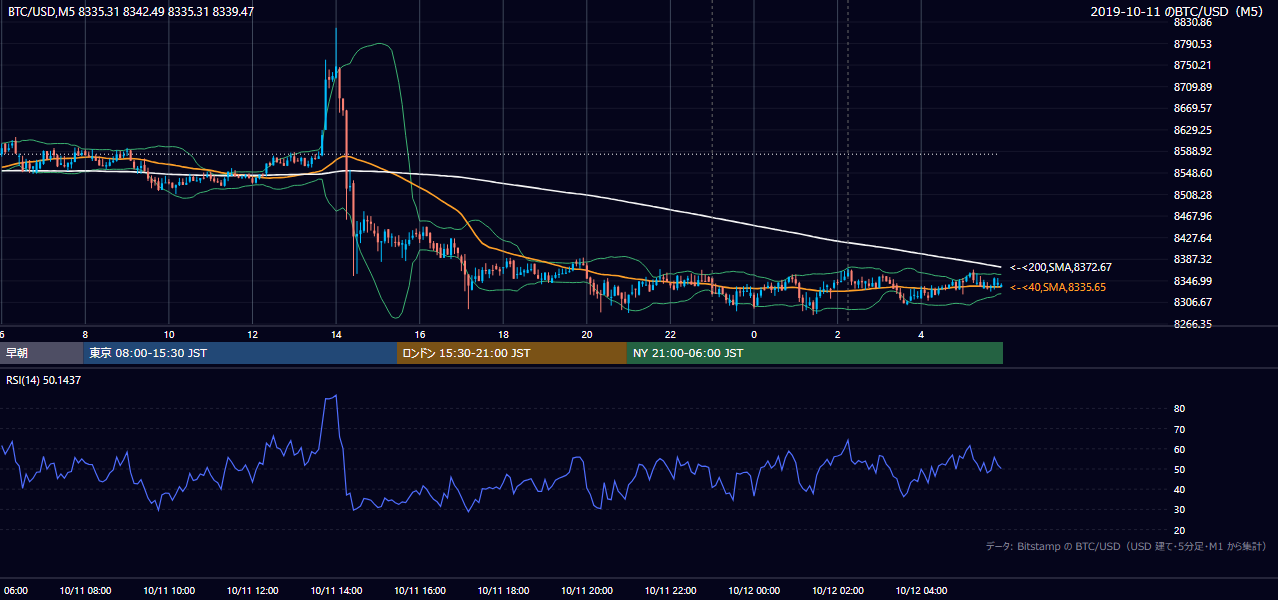Viewport: 1278px width, 600px height.
Task: Select the NY 21:00-06:00 JST session bar
Action: tap(815, 352)
